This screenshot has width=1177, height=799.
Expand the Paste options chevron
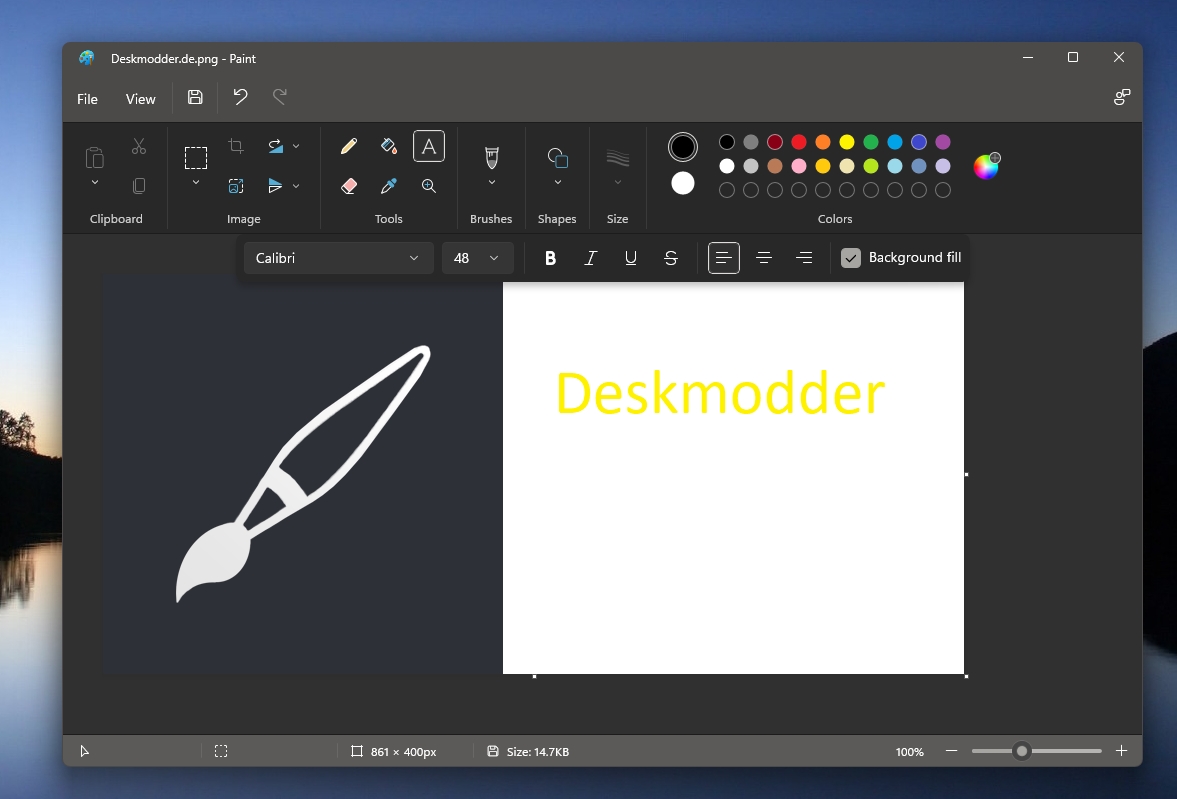95,182
